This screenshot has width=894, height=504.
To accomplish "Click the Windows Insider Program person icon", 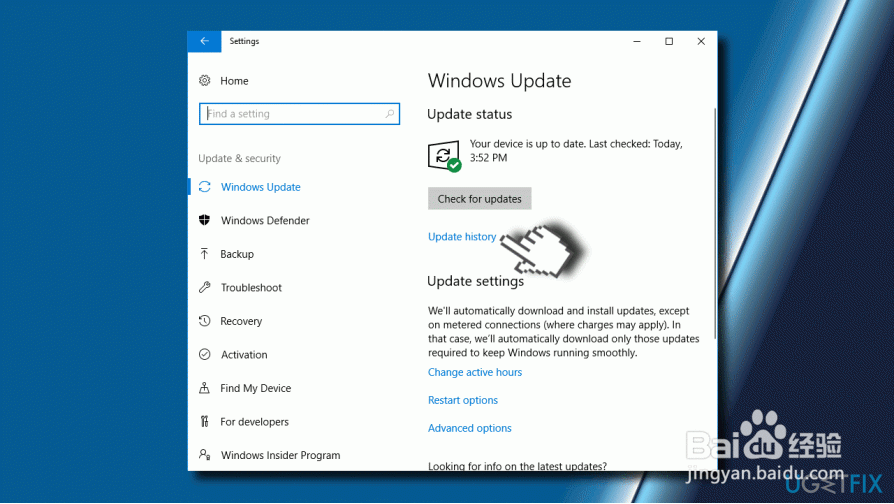I will point(205,455).
